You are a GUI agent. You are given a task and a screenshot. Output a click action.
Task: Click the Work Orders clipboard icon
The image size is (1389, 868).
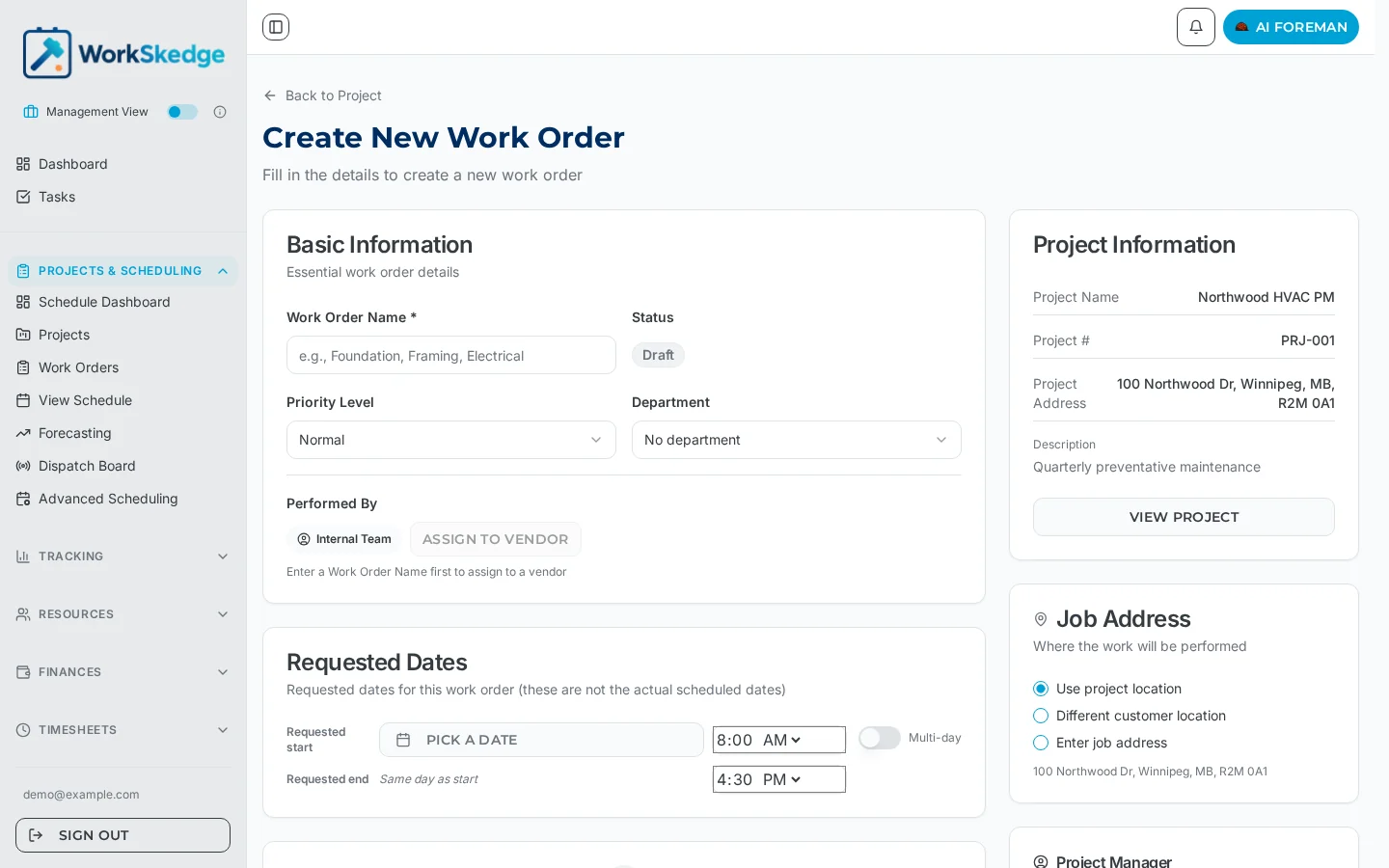(x=23, y=367)
